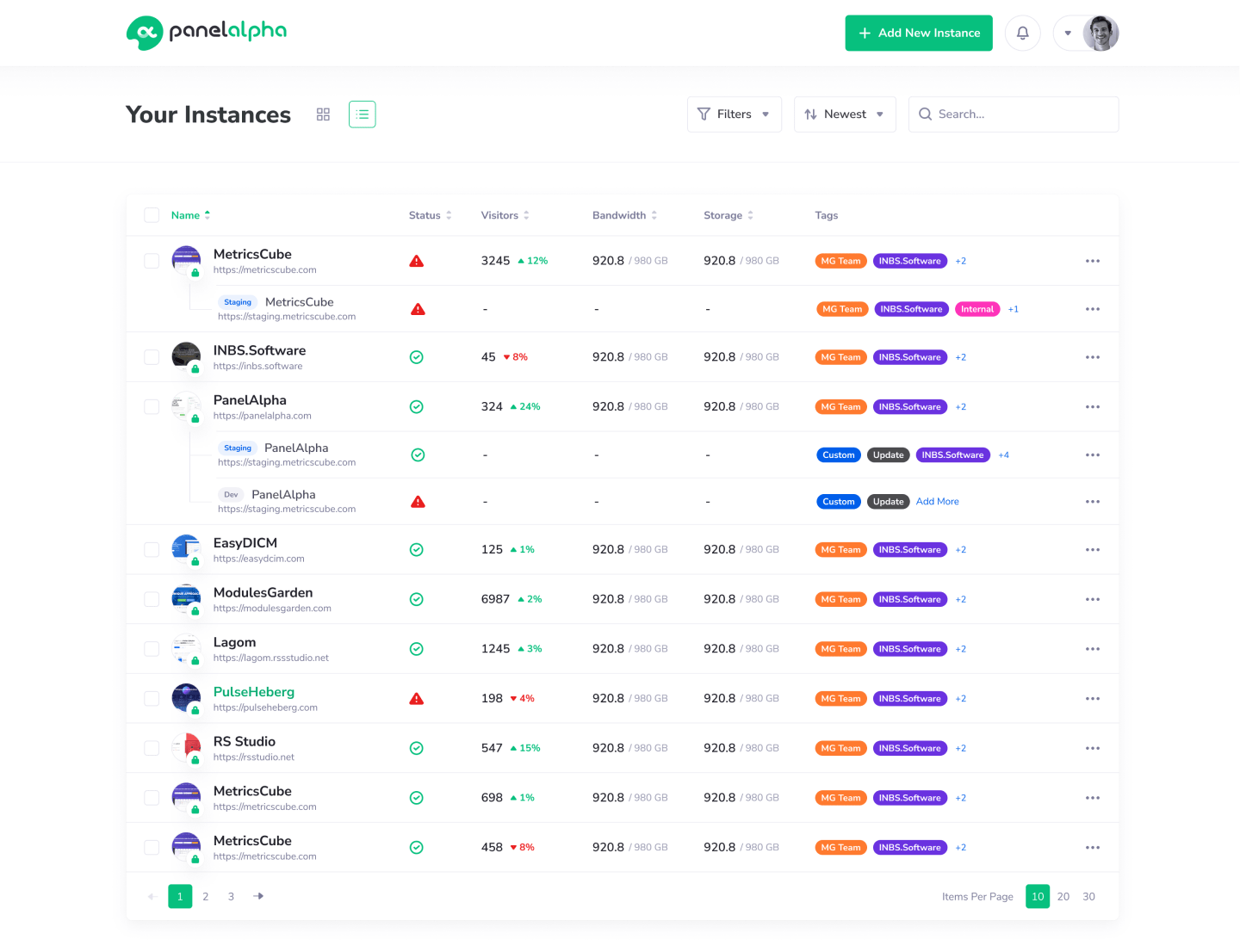1240x952 pixels.
Task: Click the warning icon for Dev PanelAlpha
Action: [418, 502]
